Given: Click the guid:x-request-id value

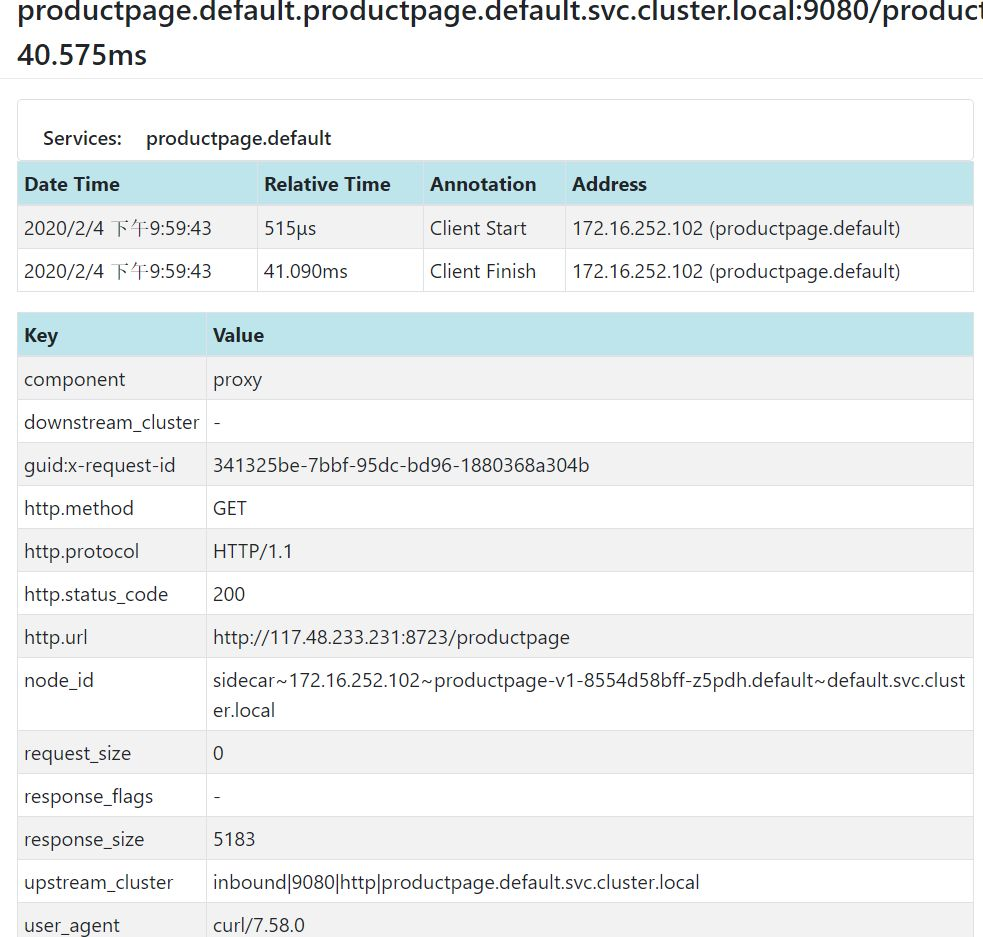Looking at the screenshot, I should [x=401, y=465].
